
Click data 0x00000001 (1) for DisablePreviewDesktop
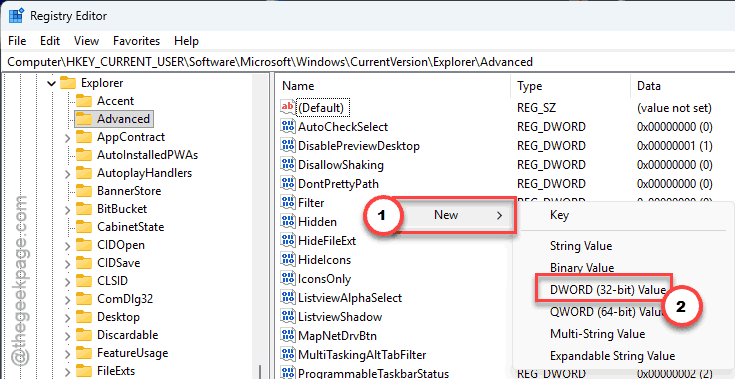point(675,146)
